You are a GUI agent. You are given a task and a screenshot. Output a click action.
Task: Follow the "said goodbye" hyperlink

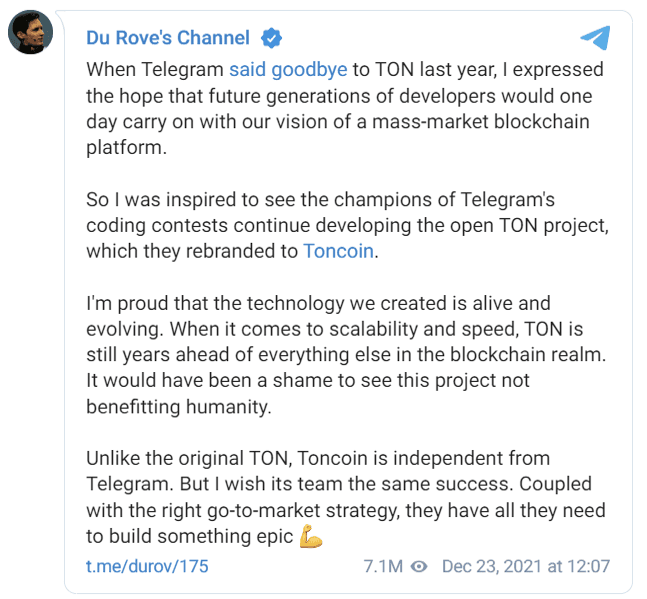288,71
